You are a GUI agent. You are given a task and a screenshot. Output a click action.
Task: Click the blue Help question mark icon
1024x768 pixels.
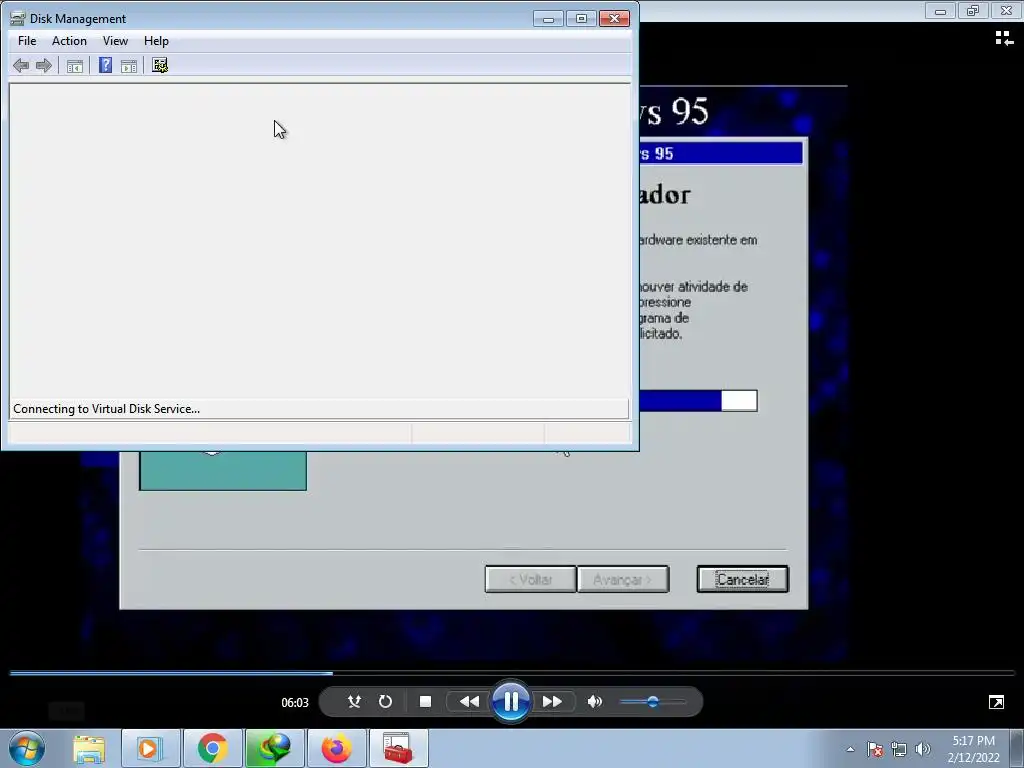click(105, 65)
